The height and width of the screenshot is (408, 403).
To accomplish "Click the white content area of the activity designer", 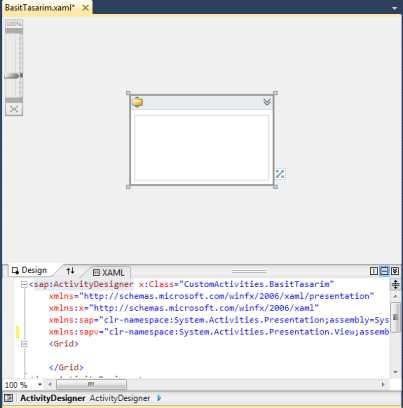I will (201, 148).
